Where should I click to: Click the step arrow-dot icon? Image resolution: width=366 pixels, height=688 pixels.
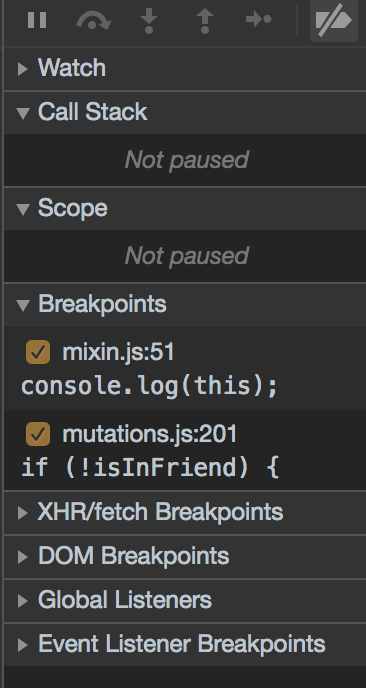click(x=259, y=19)
